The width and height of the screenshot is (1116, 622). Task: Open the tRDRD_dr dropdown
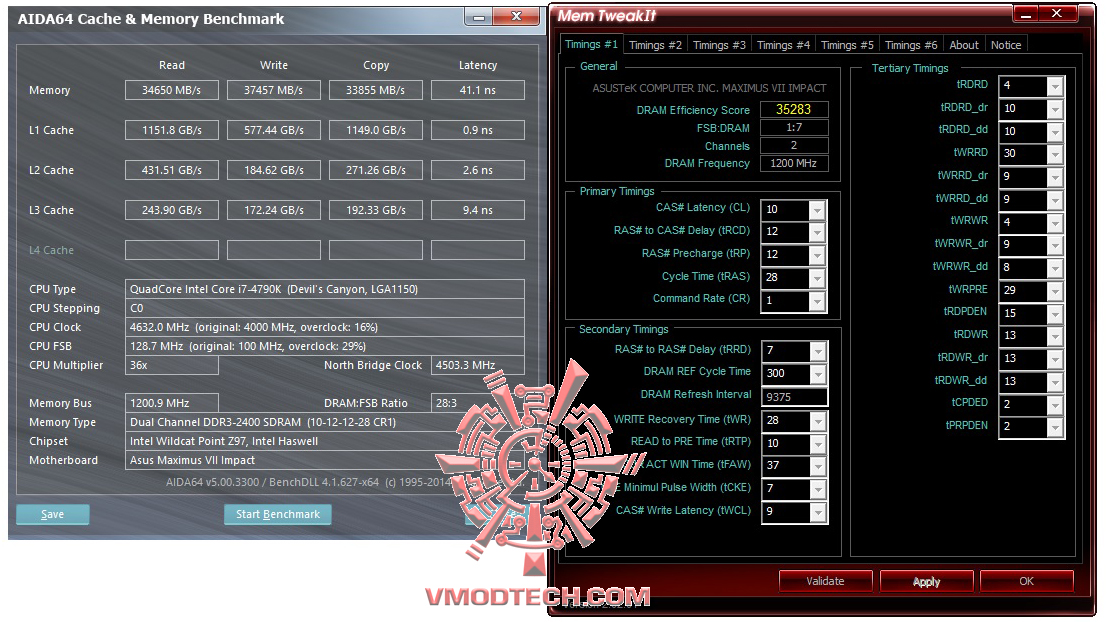point(1055,109)
